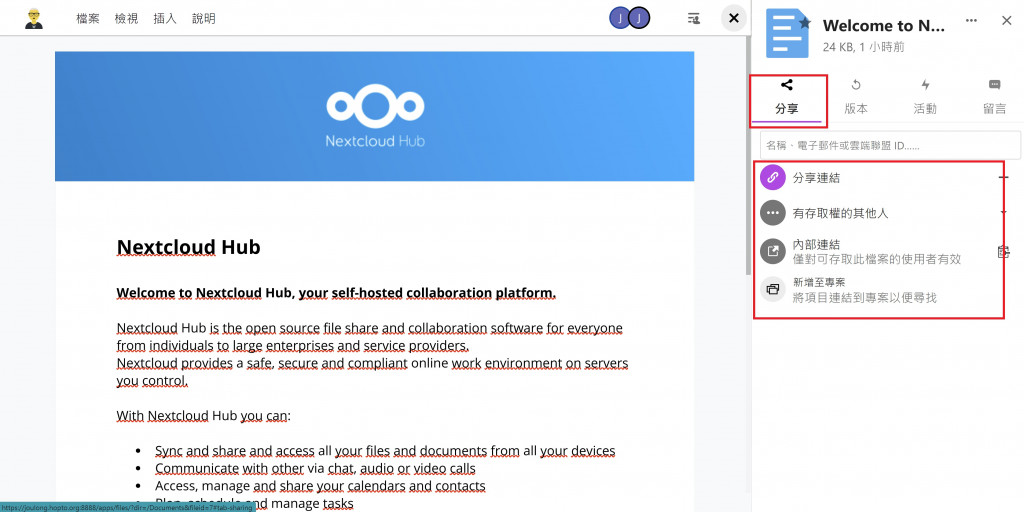Screen dimensions: 1024x512
Task: Open the 檢視 menu
Action: tap(127, 19)
